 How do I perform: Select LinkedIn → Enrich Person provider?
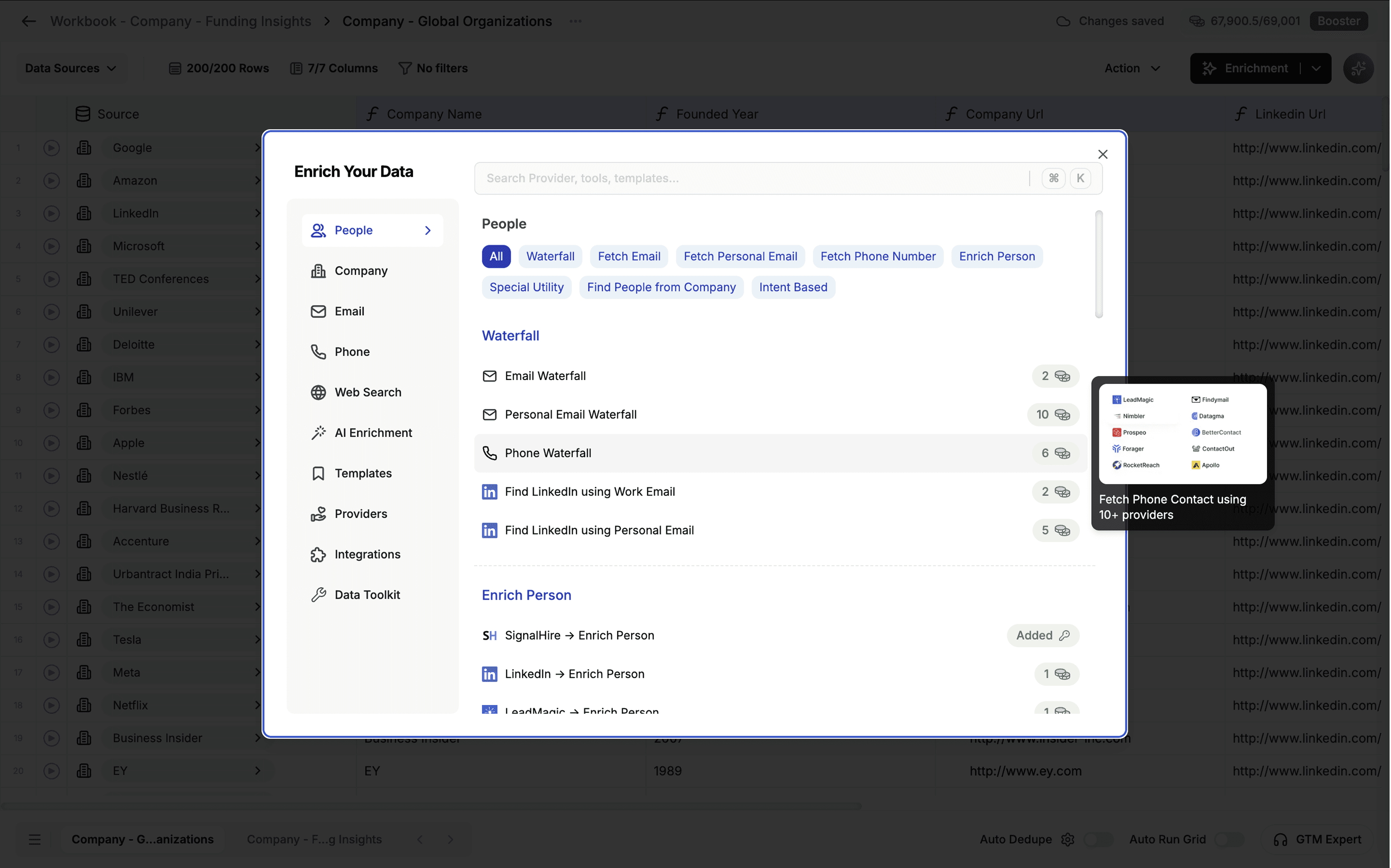pyautogui.click(x=574, y=674)
